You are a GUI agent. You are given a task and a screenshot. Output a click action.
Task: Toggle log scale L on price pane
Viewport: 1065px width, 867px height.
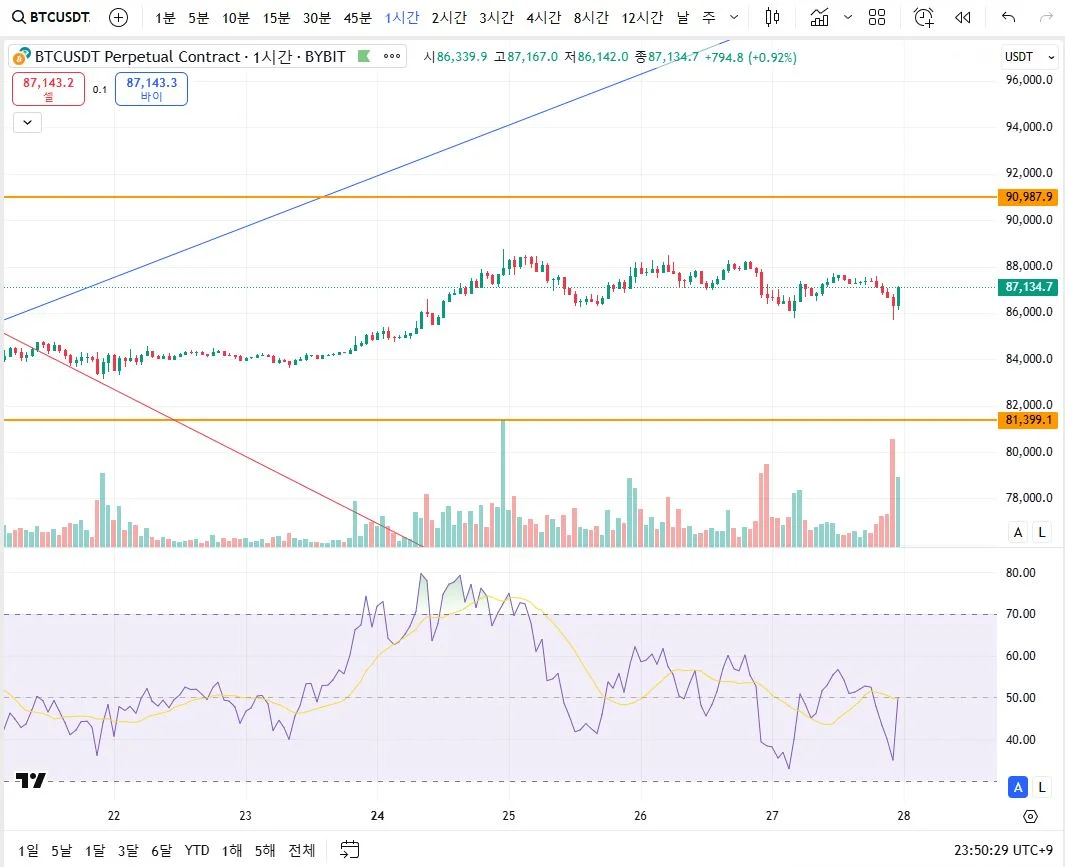tap(1042, 533)
